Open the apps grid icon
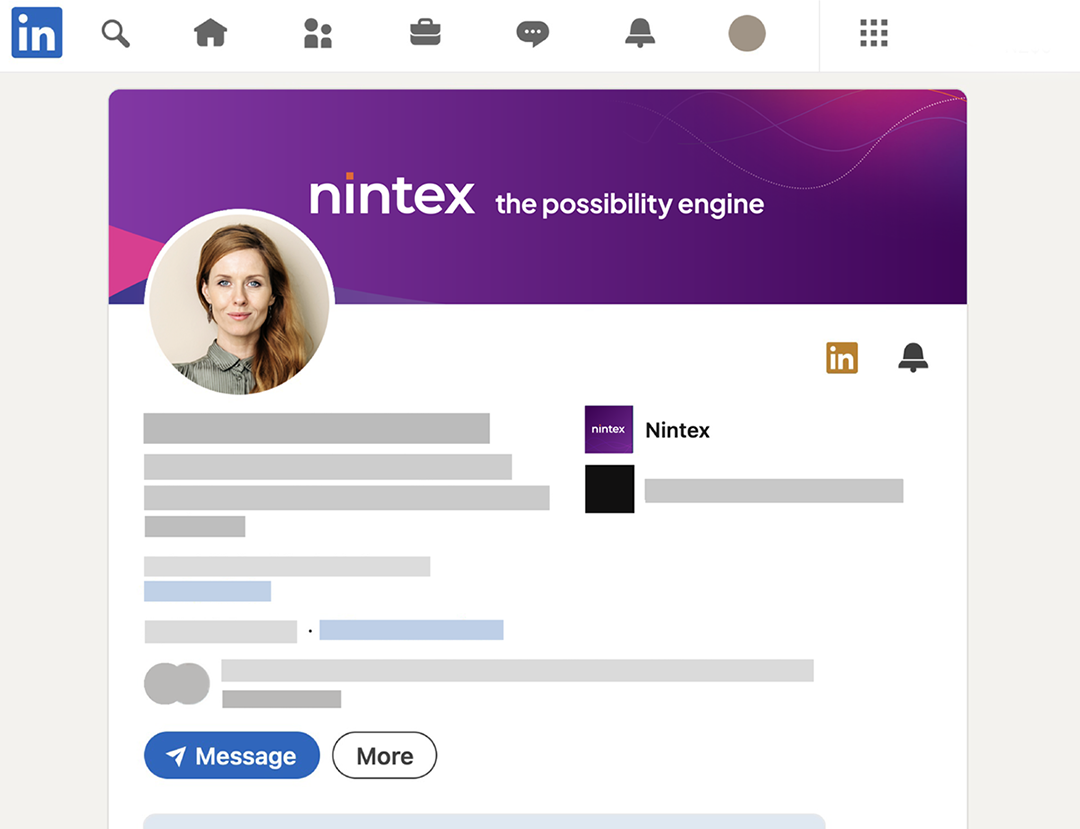The height and width of the screenshot is (829, 1080). [874, 34]
